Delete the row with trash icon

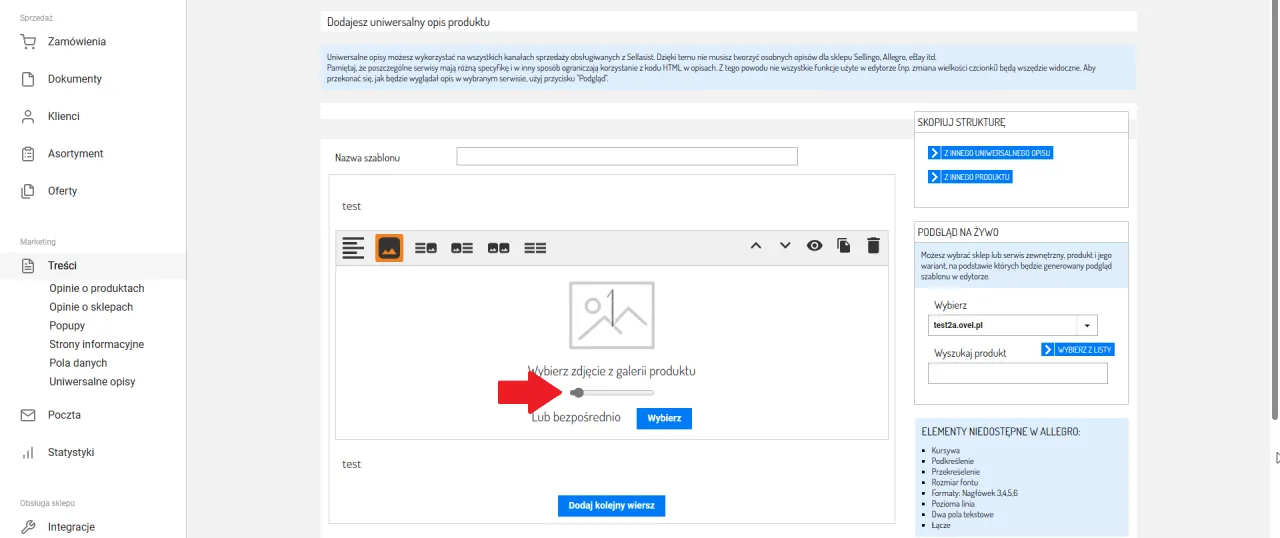pyautogui.click(x=873, y=246)
